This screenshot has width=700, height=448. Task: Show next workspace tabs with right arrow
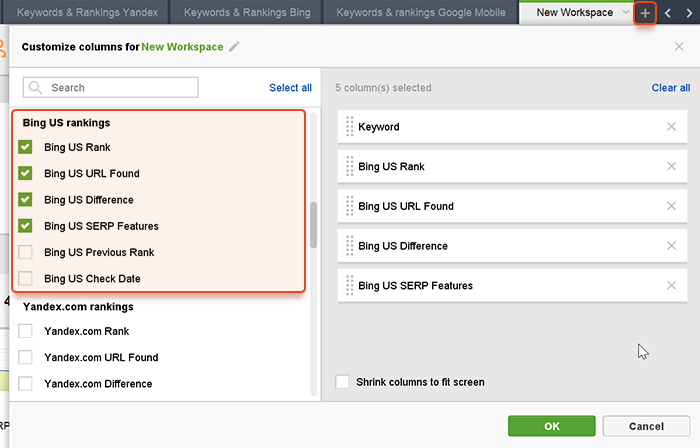[689, 13]
